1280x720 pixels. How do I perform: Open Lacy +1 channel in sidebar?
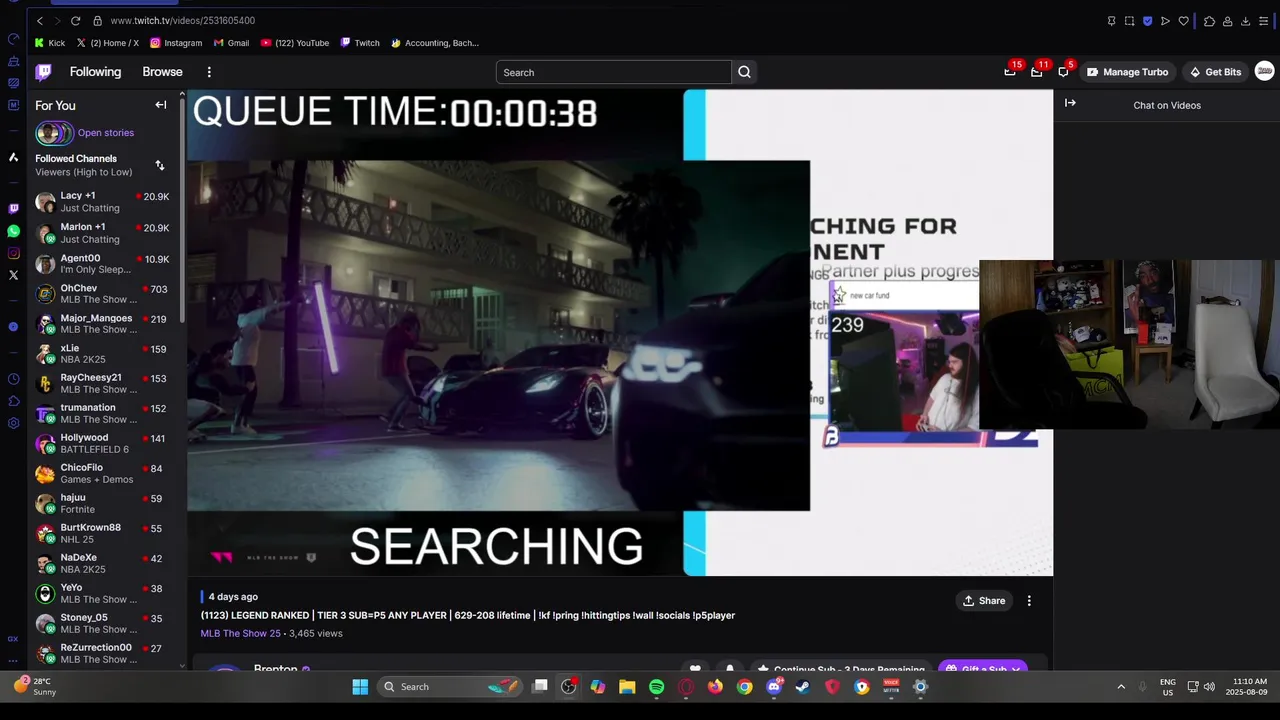tap(103, 202)
